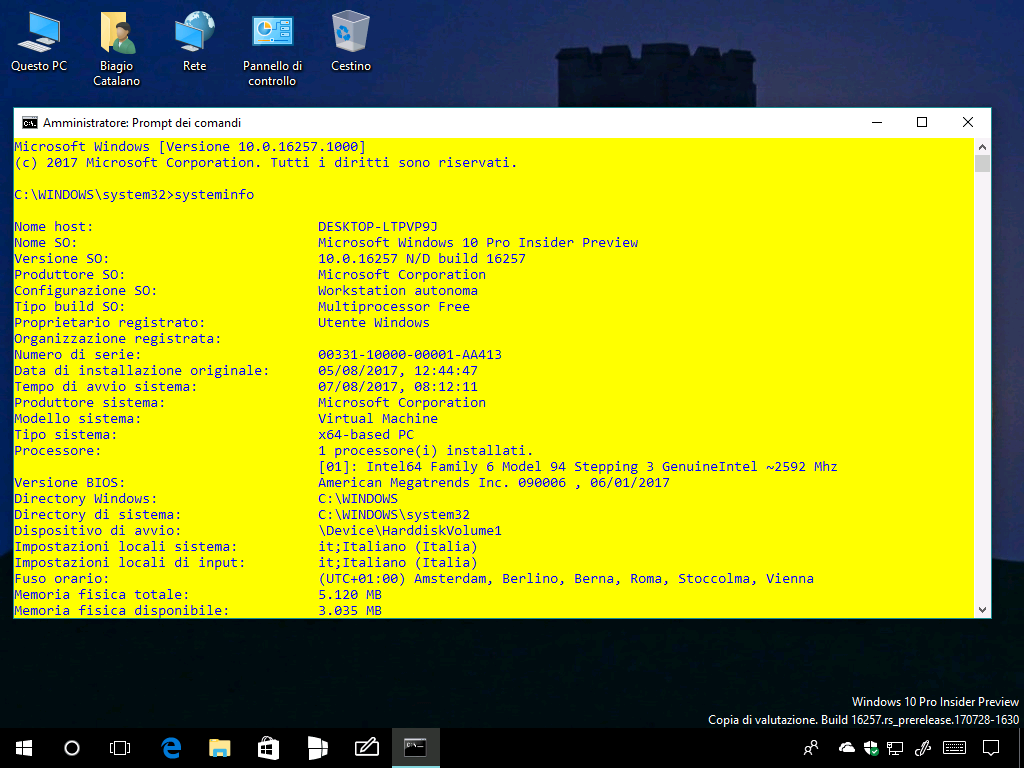This screenshot has height=768, width=1024.
Task: Open the Command Prompt title bar system icon
Action: (29, 123)
